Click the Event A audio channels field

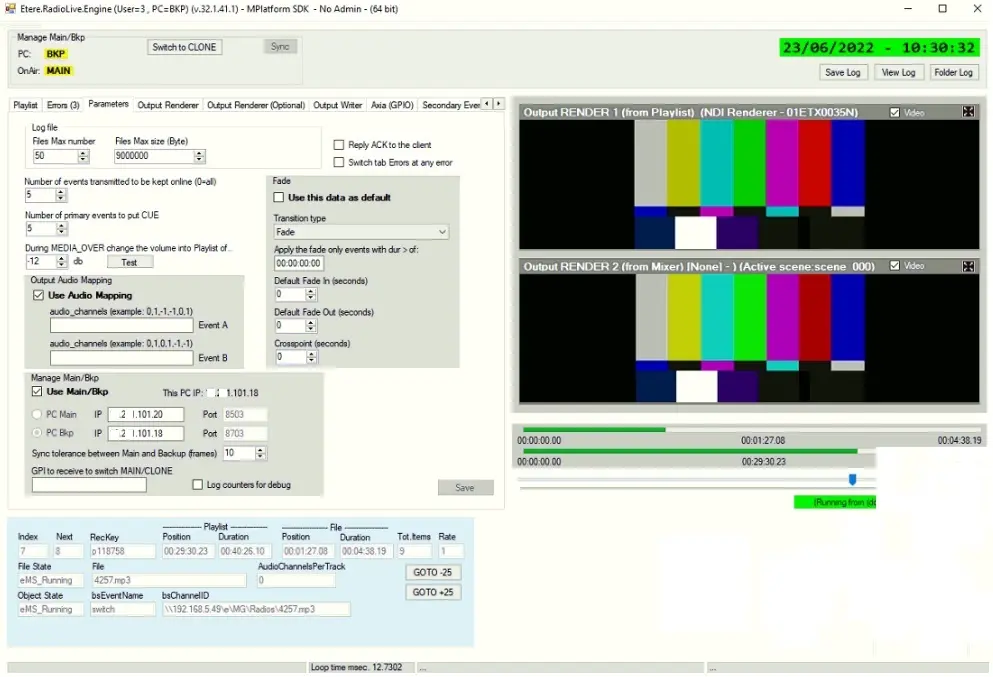coord(121,325)
